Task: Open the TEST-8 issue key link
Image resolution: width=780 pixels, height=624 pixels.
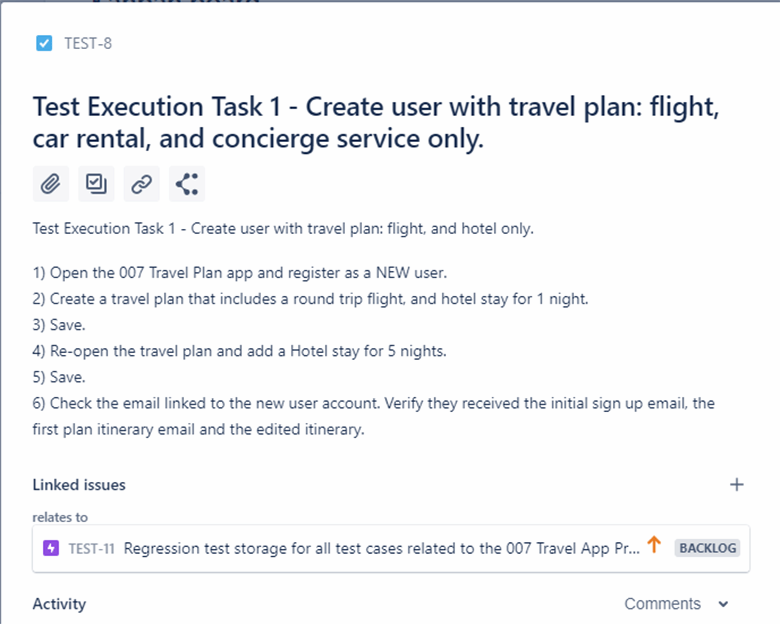Action: (x=88, y=43)
